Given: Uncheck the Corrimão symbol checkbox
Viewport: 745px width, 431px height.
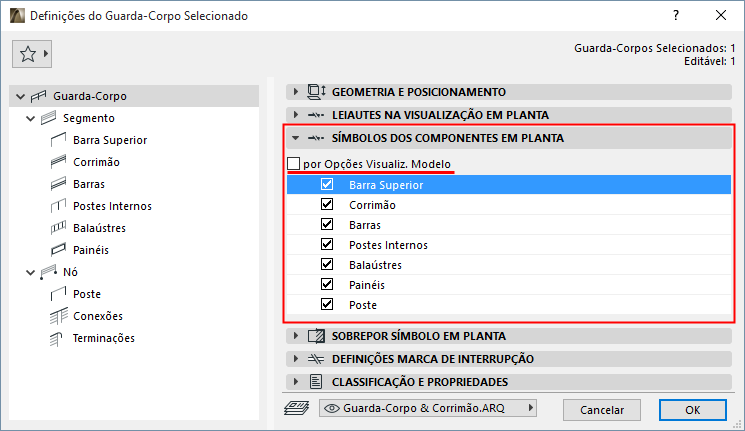Looking at the screenshot, I should point(327,205).
